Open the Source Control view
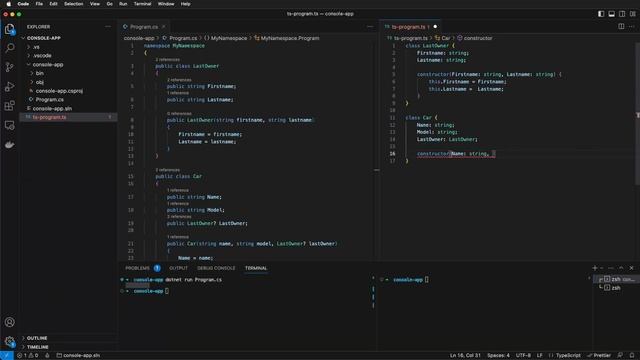Viewport: 640px width, 360px height. (x=9, y=67)
